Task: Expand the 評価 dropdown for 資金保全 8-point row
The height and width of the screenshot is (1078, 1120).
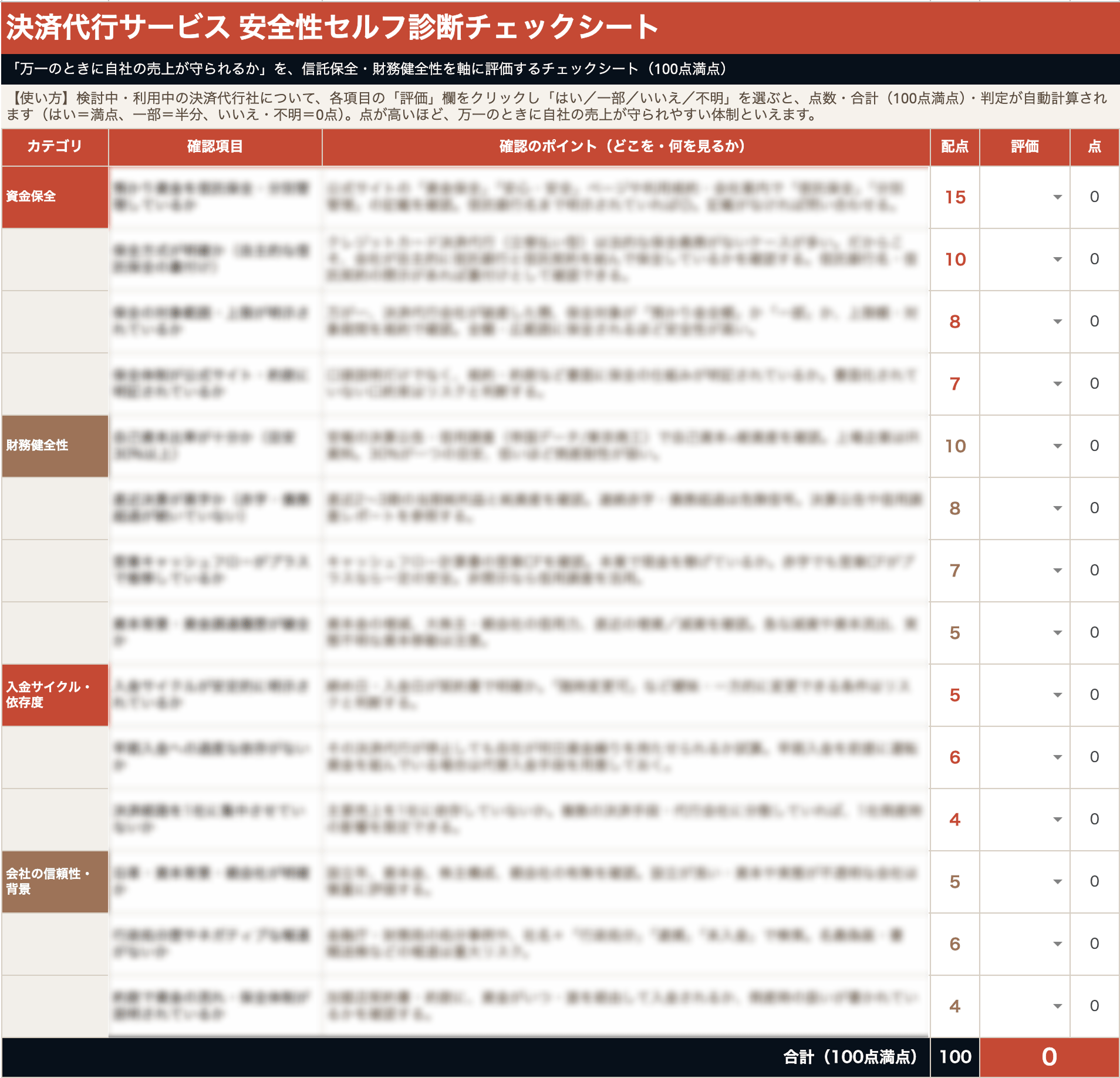Action: point(1057,321)
